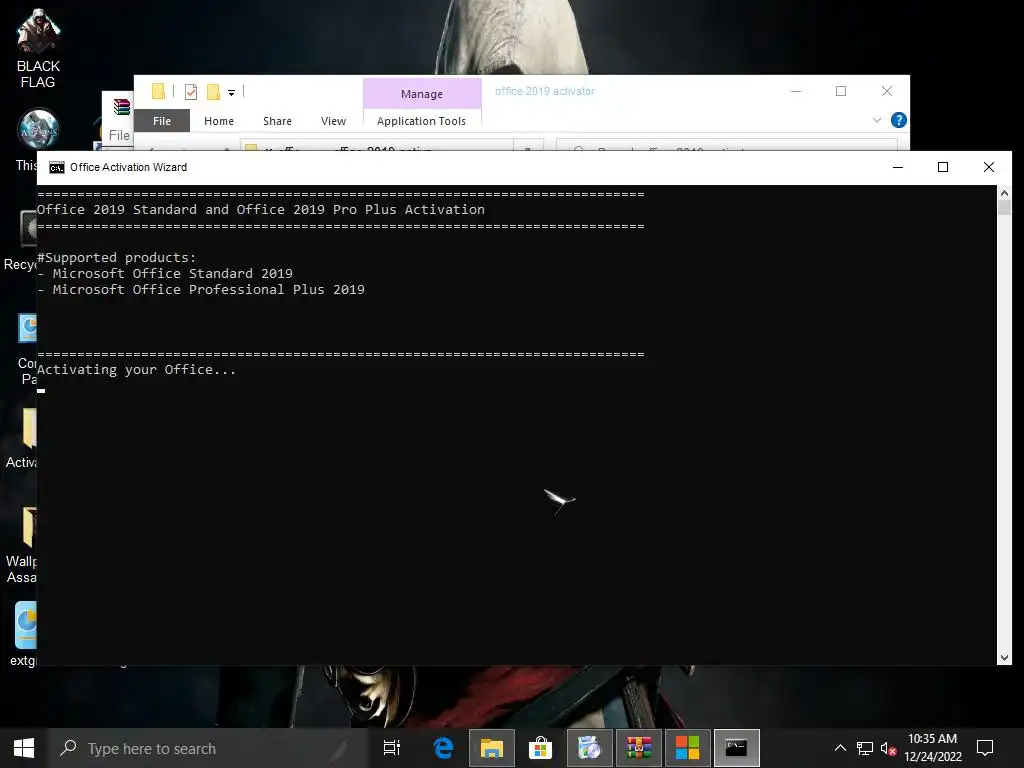
Task: Open the Customize Quick Access Toolbar dropdown
Action: click(231, 93)
